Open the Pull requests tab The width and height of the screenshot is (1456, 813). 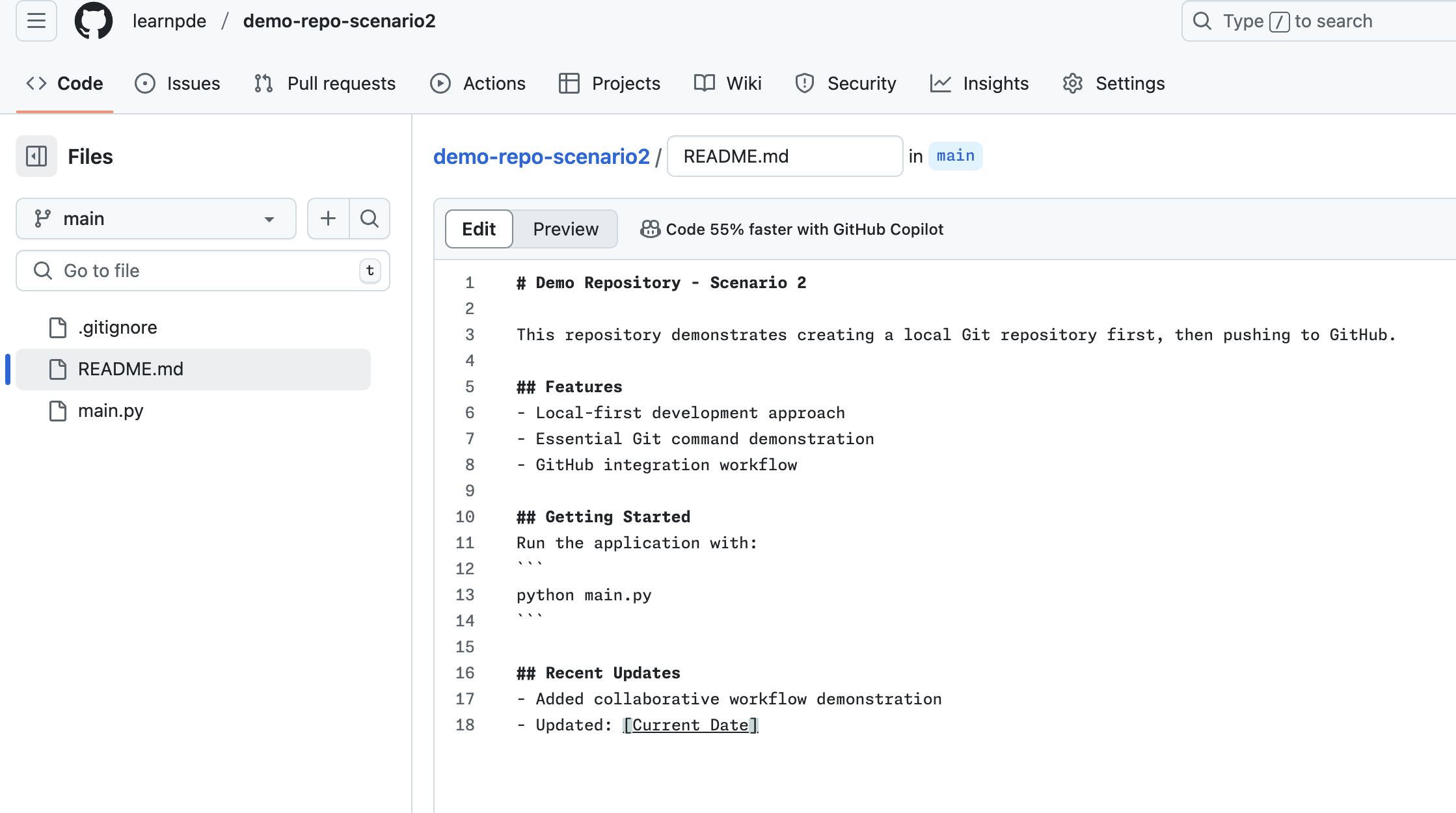click(x=325, y=83)
